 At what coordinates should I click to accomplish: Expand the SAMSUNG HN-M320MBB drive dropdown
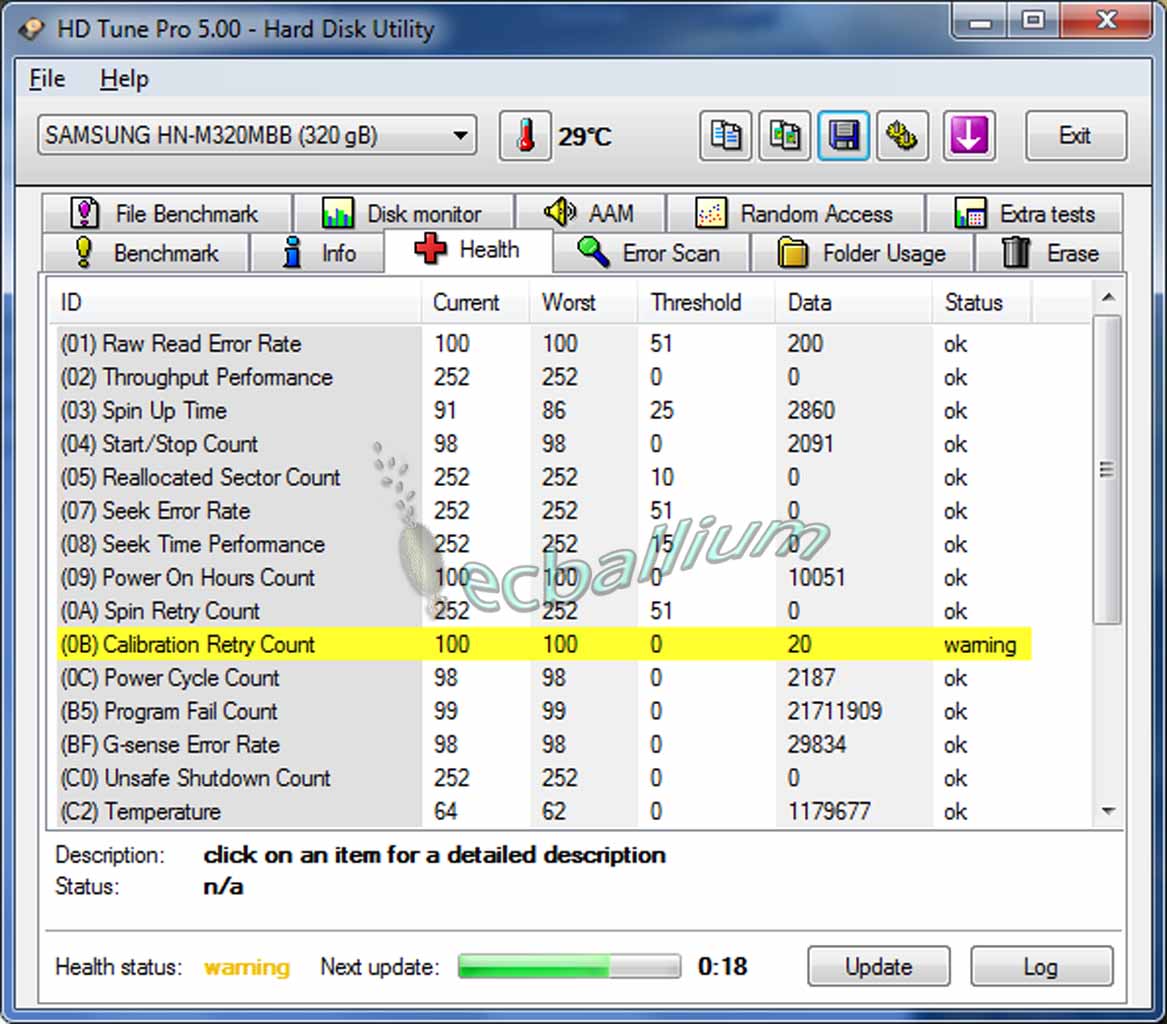459,135
